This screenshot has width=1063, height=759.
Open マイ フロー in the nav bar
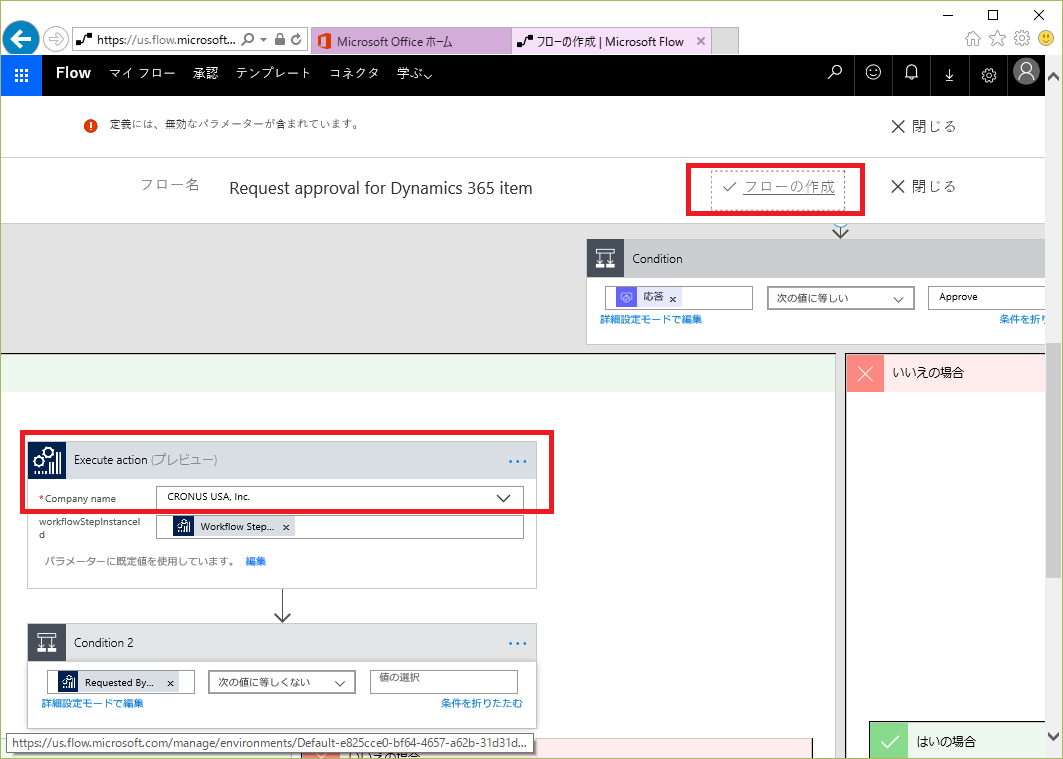[142, 73]
